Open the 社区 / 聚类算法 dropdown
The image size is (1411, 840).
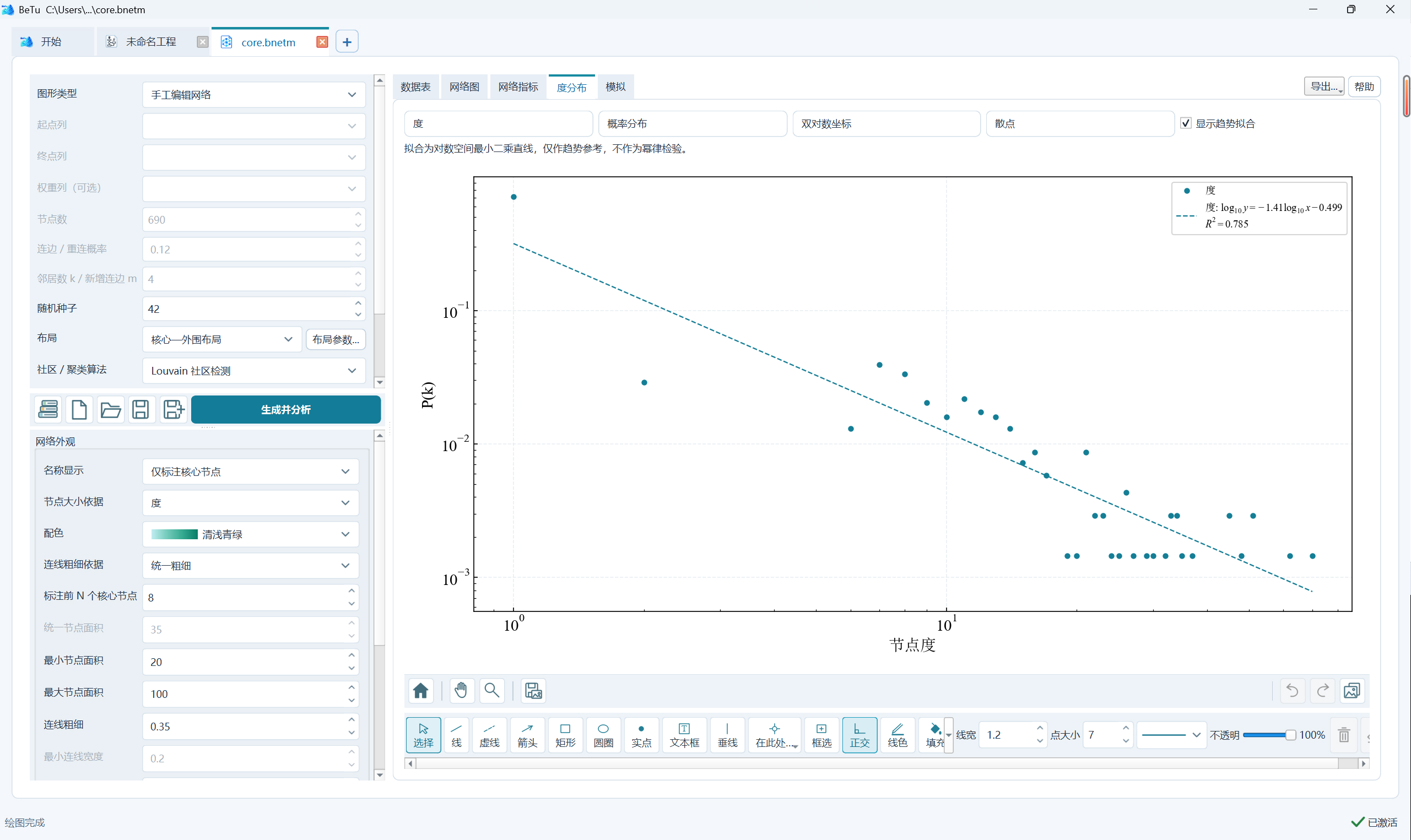pos(253,371)
